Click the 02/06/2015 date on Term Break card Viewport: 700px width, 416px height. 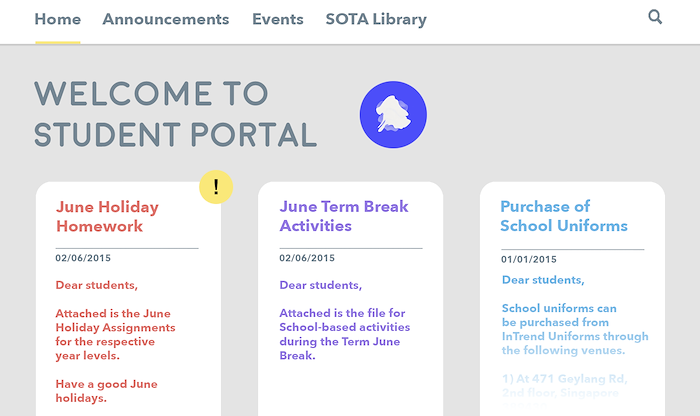[x=307, y=258]
